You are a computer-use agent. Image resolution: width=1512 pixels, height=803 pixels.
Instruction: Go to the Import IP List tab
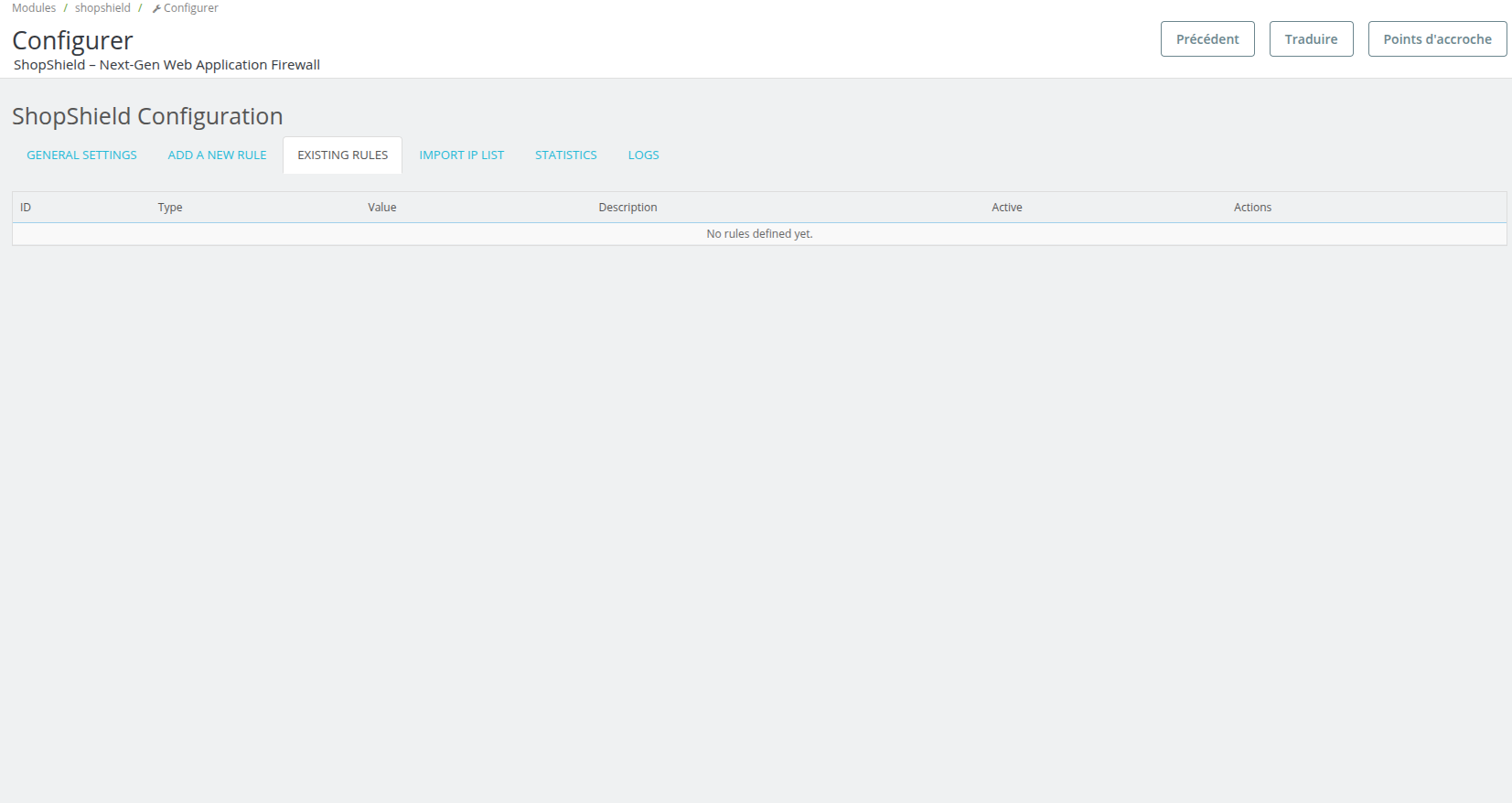point(462,155)
